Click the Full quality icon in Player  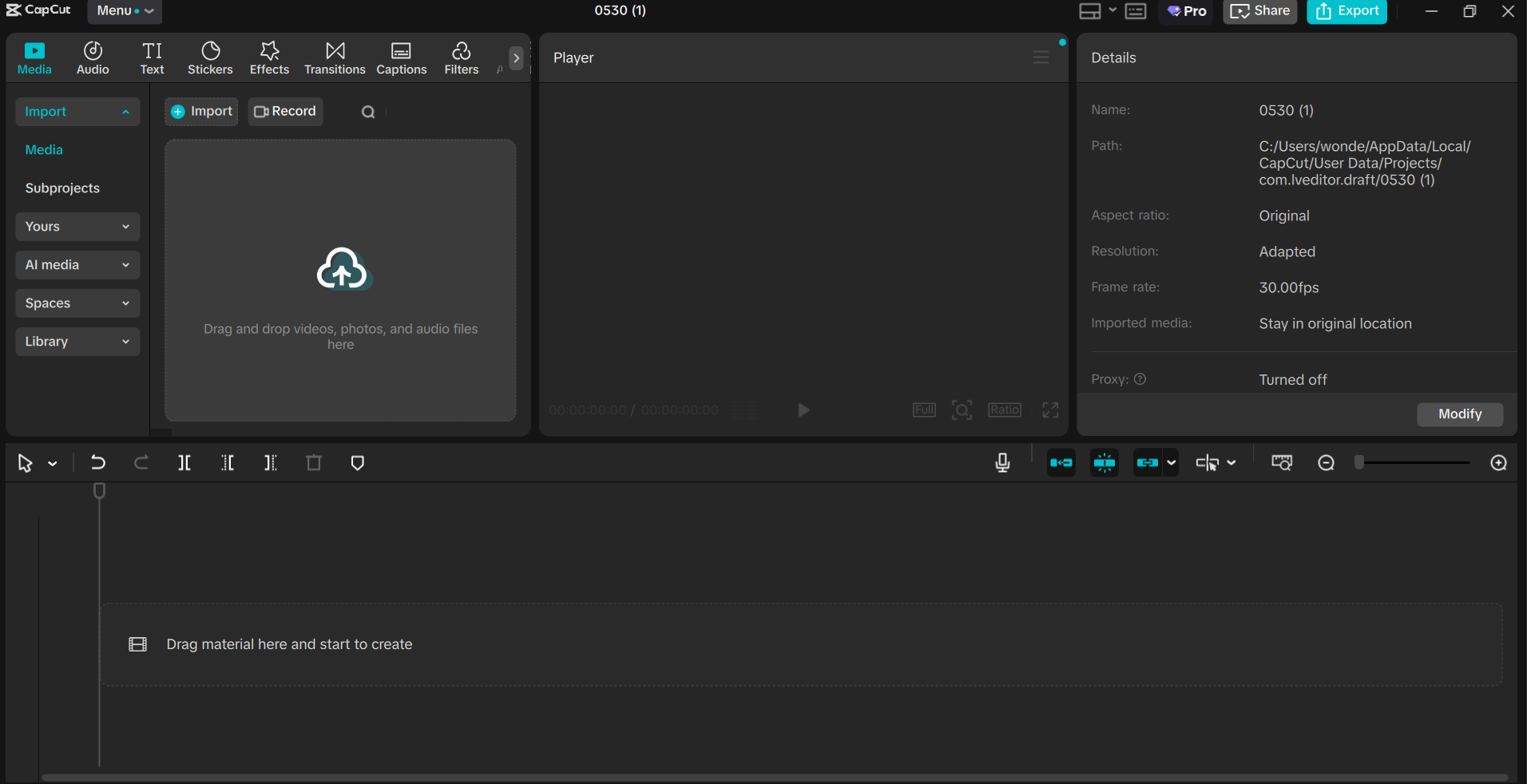[924, 410]
